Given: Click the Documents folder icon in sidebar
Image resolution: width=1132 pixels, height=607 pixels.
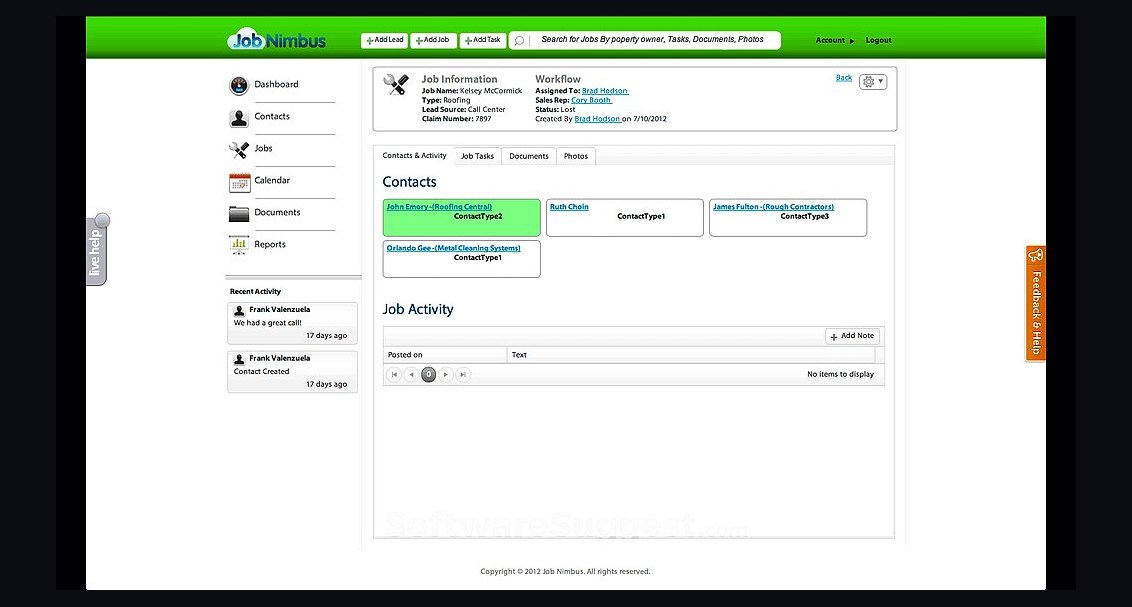Looking at the screenshot, I should [239, 214].
